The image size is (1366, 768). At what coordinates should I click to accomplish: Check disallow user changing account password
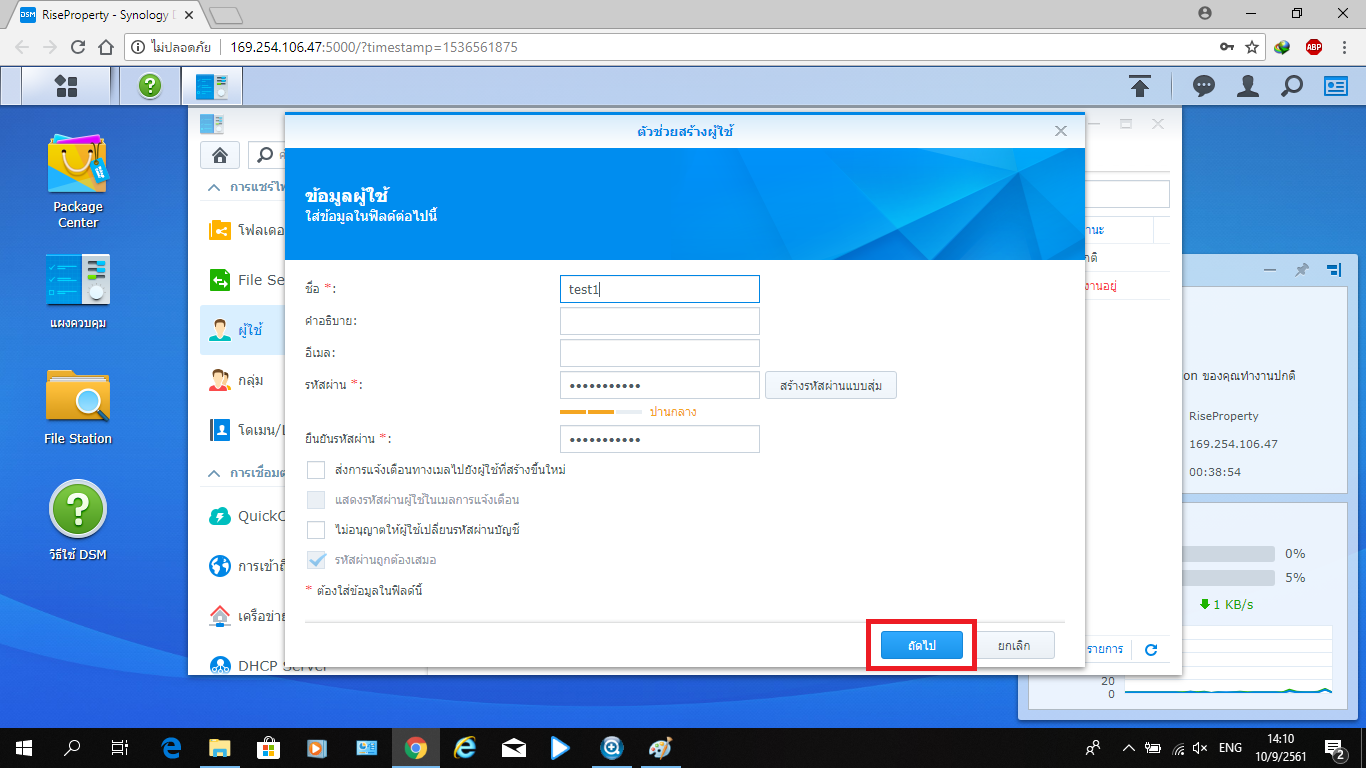click(x=316, y=530)
